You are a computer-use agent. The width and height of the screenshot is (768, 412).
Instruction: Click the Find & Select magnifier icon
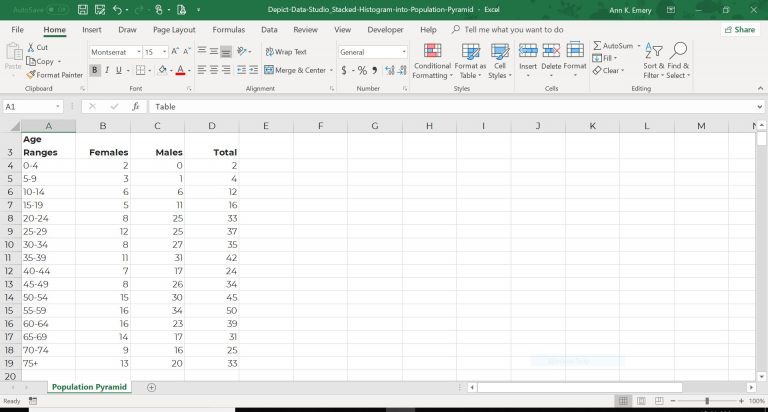pos(679,51)
